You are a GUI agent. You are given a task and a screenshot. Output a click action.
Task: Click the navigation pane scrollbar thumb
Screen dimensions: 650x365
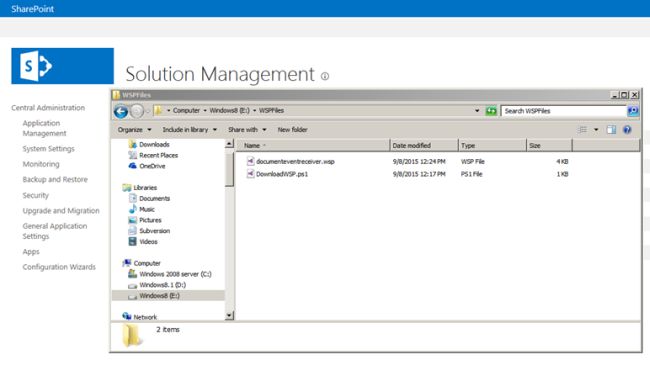(229, 168)
